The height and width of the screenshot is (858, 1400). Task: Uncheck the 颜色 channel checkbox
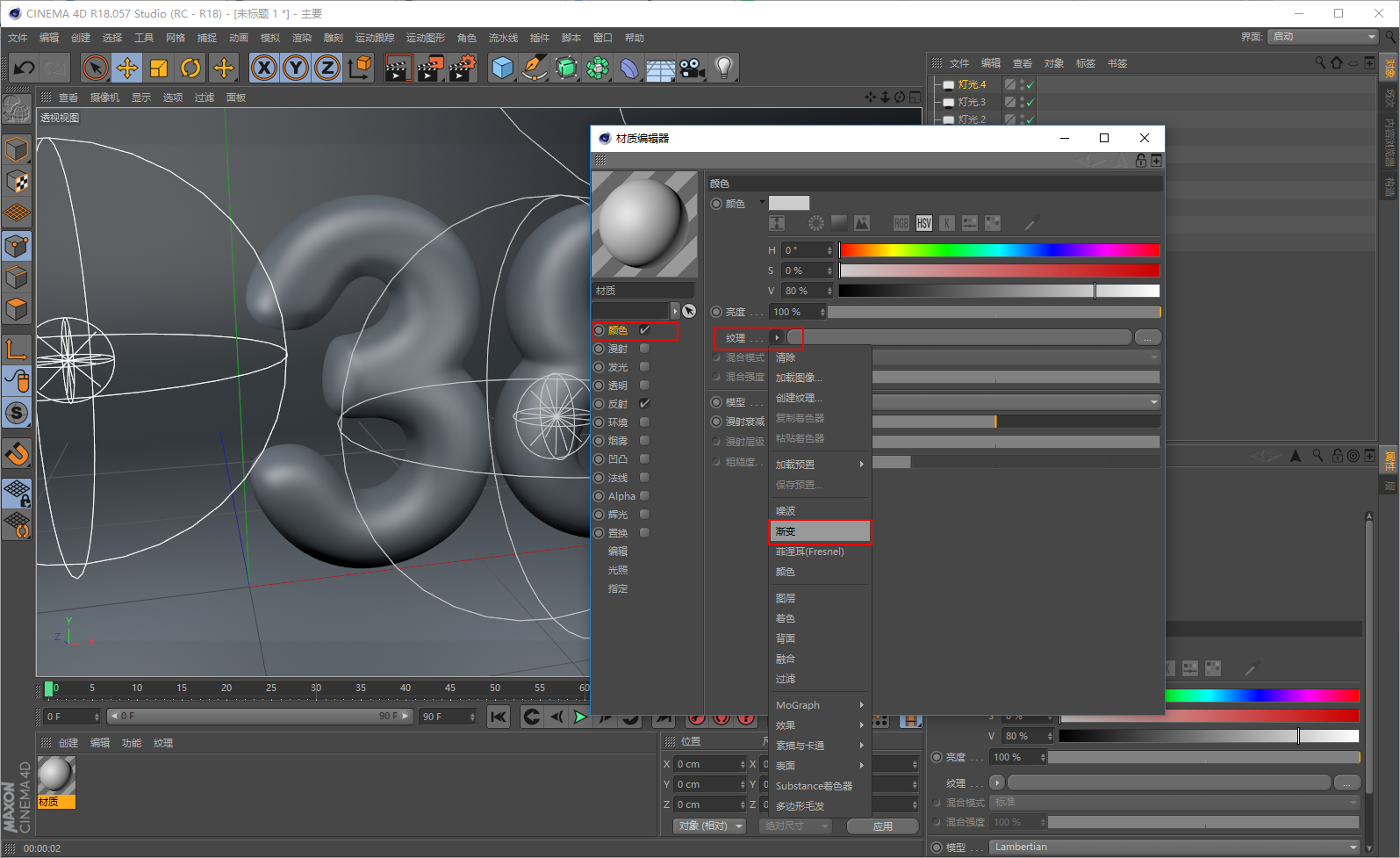(x=644, y=330)
